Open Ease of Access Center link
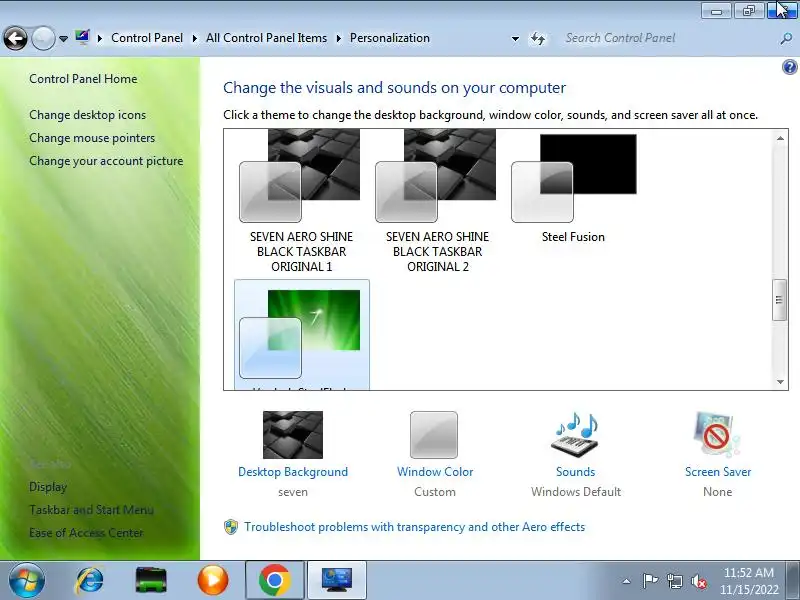 pos(86,533)
